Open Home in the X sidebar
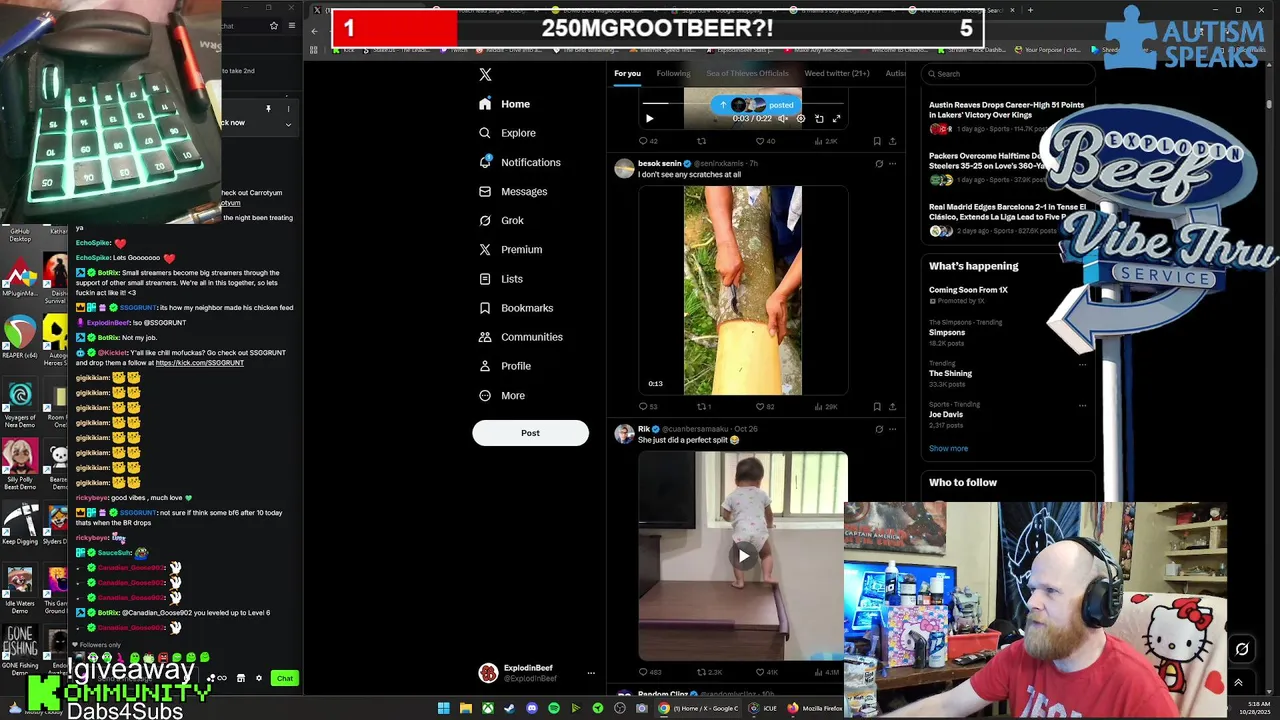1280x720 pixels. pyautogui.click(x=505, y=104)
